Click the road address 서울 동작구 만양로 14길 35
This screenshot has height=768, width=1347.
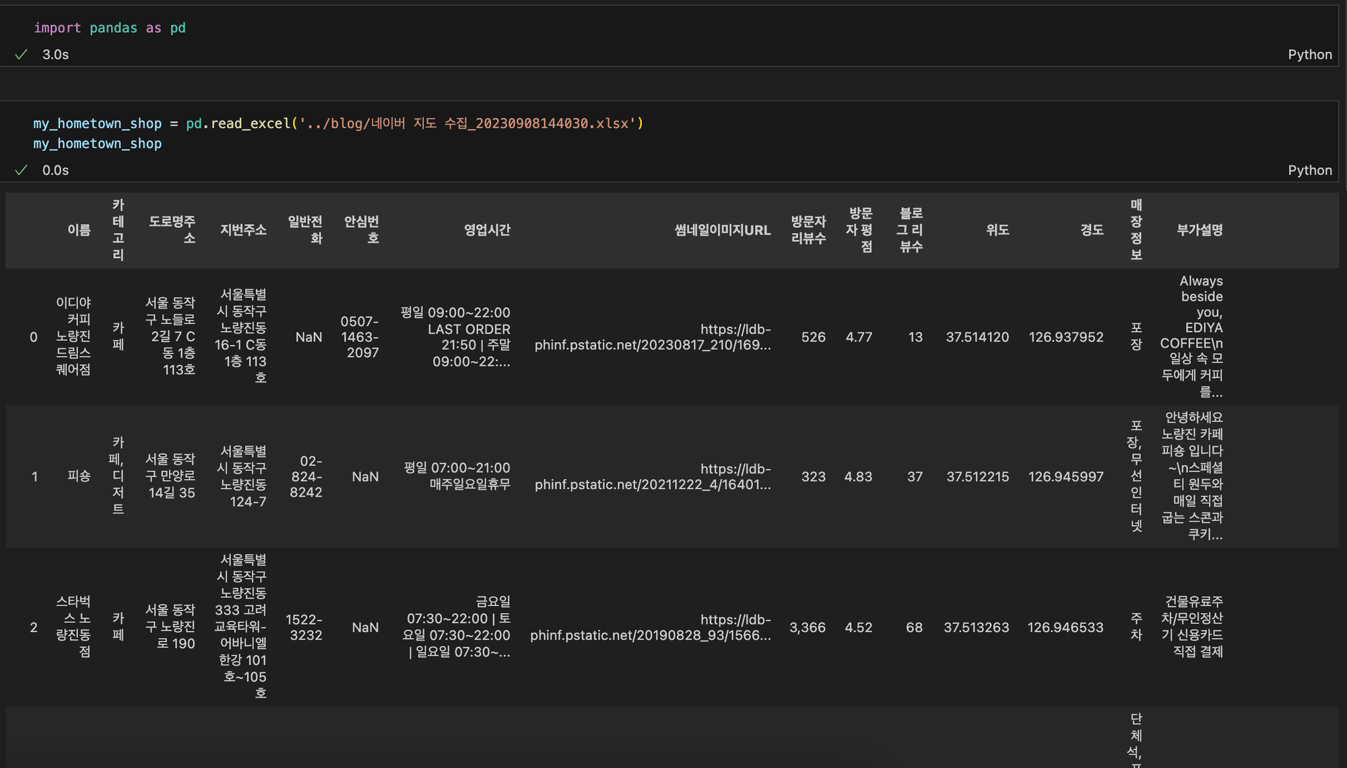171,476
